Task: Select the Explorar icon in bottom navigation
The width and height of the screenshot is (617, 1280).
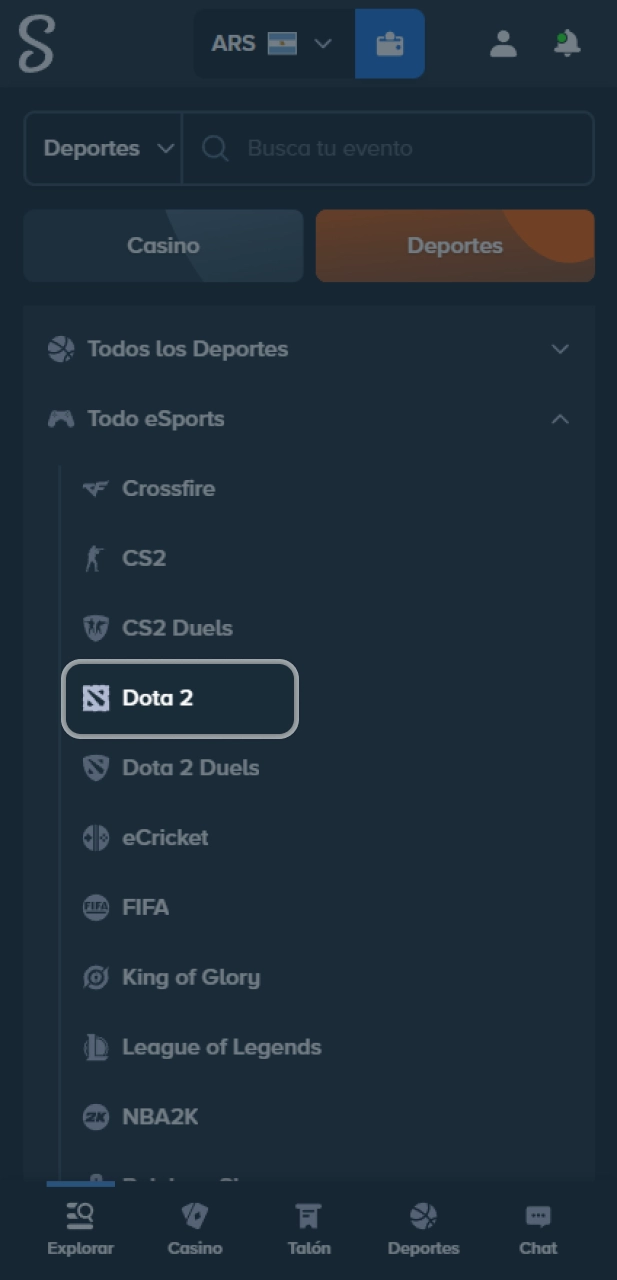Action: (80, 1227)
